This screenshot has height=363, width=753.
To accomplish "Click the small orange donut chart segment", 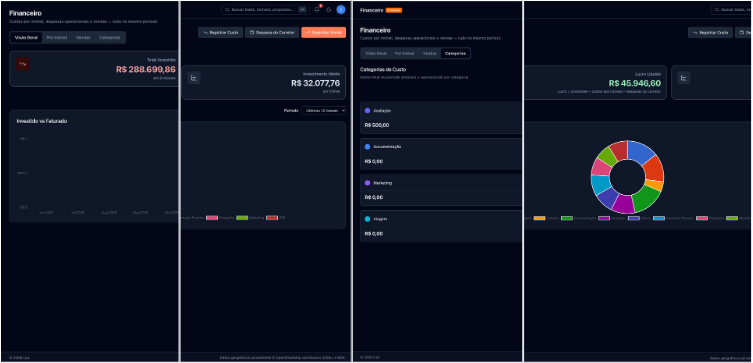I will 654,185.
